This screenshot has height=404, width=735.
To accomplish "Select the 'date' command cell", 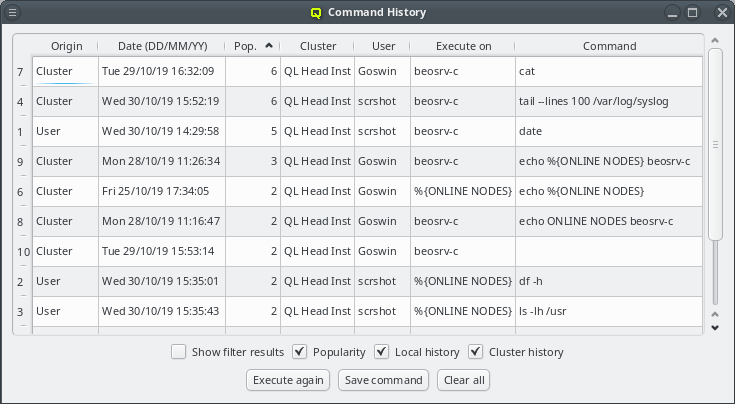I will click(x=609, y=131).
